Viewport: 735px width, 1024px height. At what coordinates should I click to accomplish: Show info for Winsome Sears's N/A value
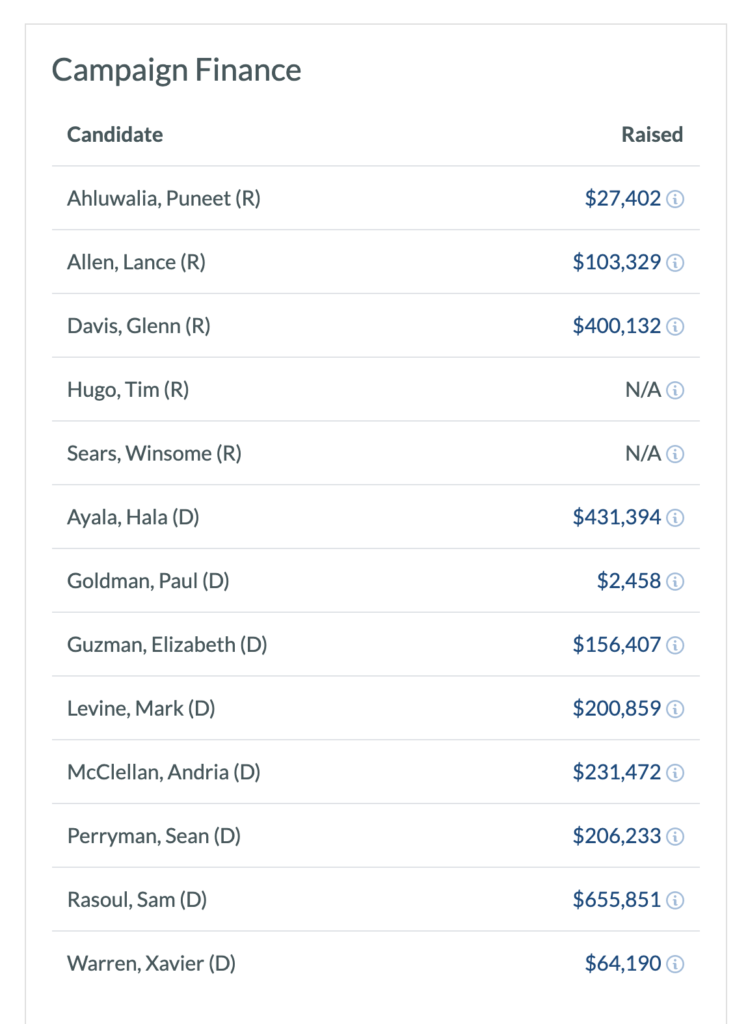click(x=675, y=454)
